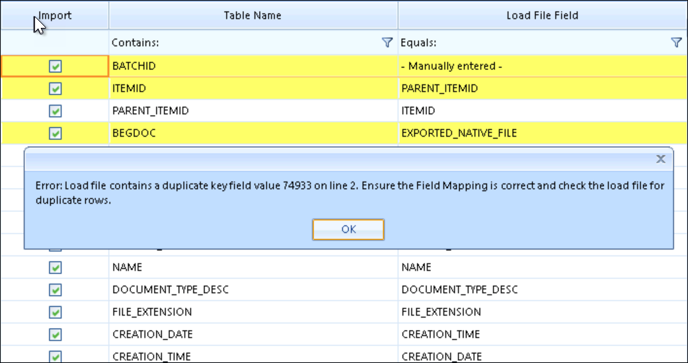
Task: Close the error dialog with the X
Action: point(660,159)
